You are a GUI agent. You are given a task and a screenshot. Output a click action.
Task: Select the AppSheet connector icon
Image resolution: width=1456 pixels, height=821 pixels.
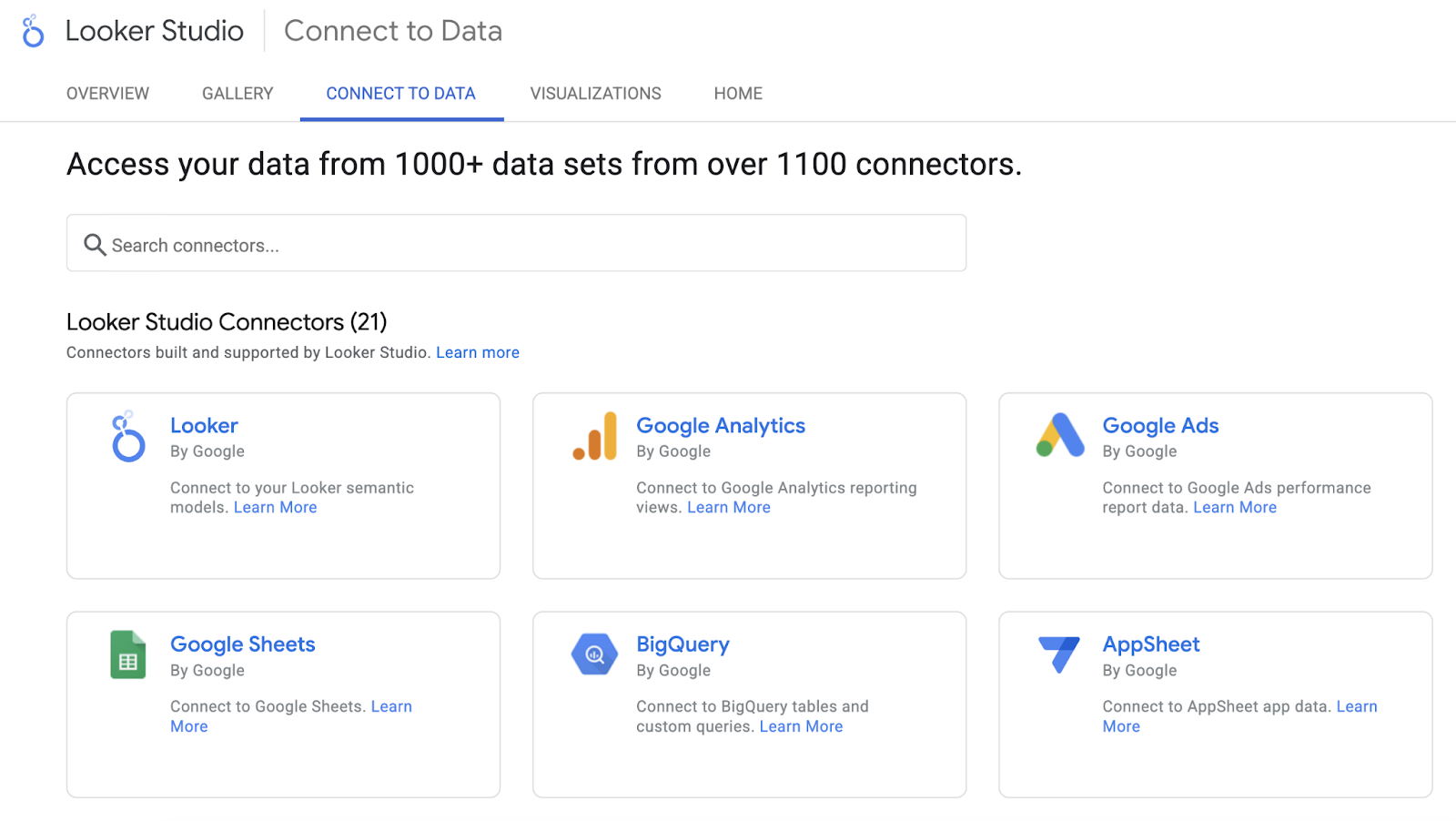pyautogui.click(x=1059, y=654)
